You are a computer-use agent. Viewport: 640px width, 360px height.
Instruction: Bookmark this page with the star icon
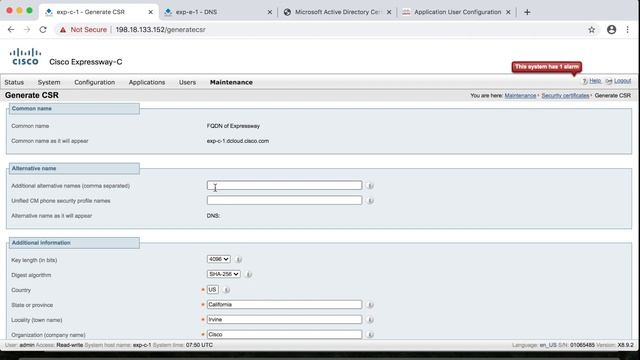591,29
